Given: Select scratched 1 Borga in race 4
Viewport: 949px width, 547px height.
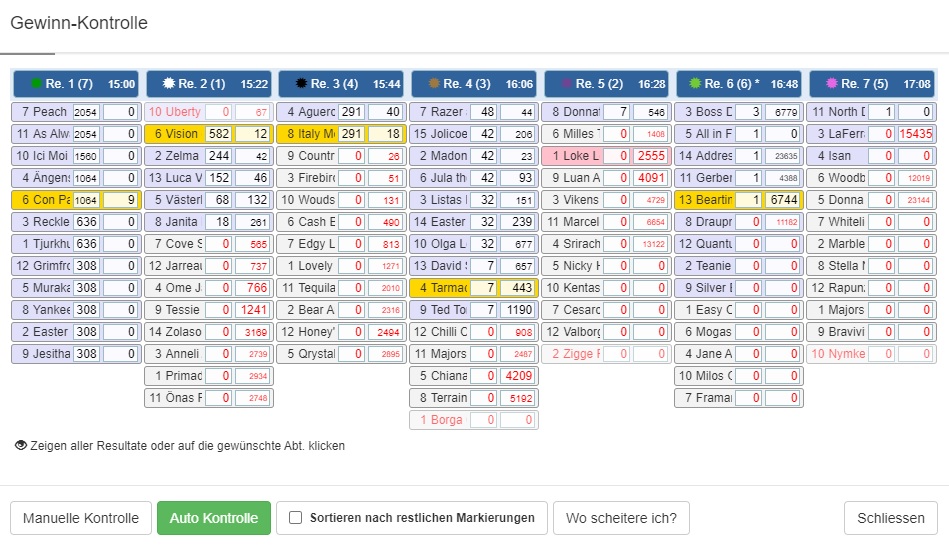Looking at the screenshot, I should tap(474, 420).
